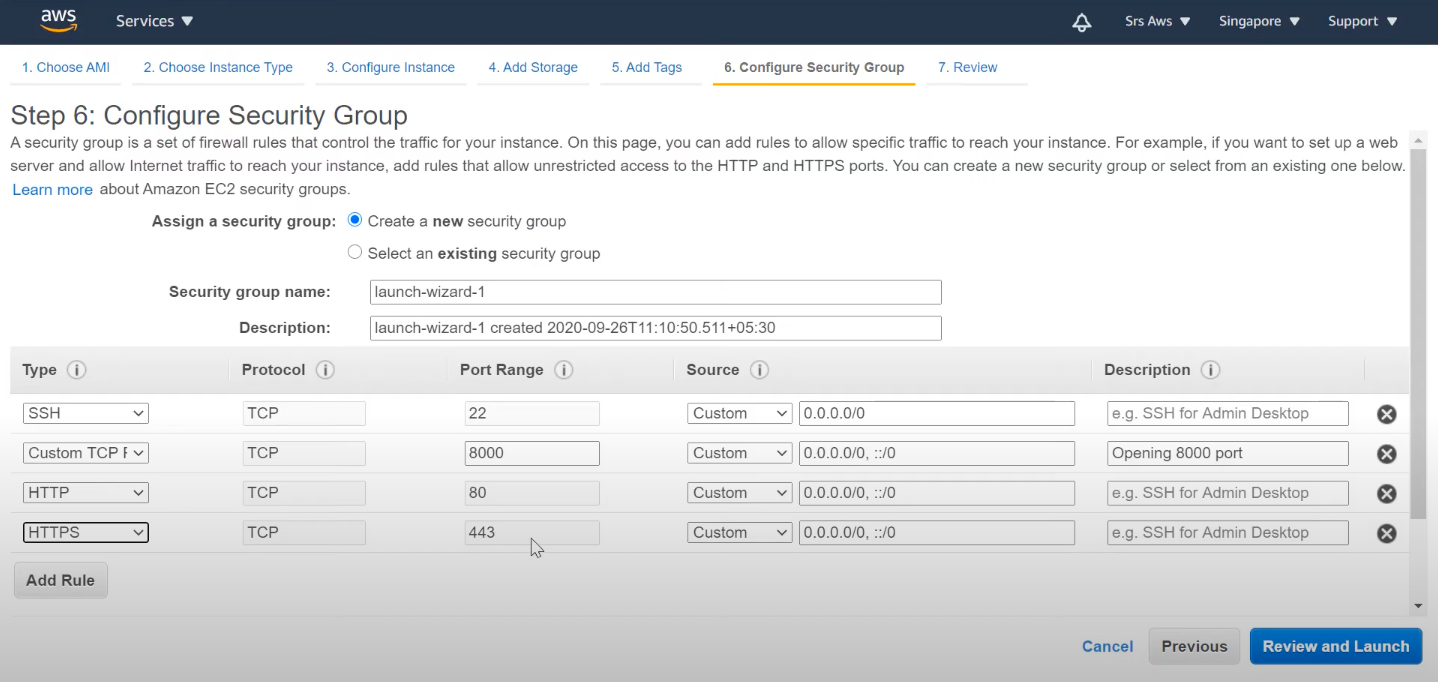Click info icon beside Protocol header
1438x682 pixels.
(325, 370)
